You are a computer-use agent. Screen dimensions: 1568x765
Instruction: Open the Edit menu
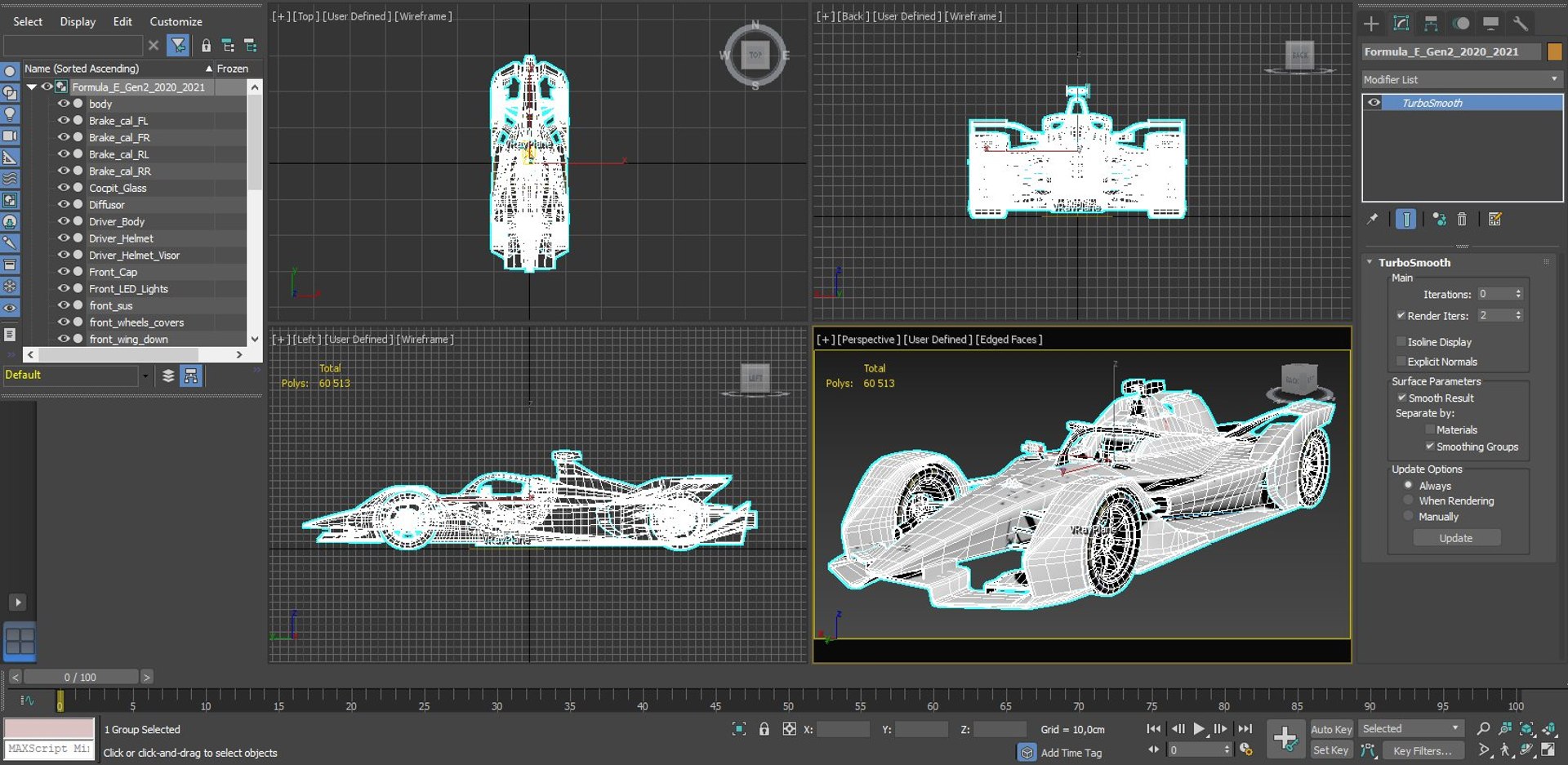coord(122,21)
